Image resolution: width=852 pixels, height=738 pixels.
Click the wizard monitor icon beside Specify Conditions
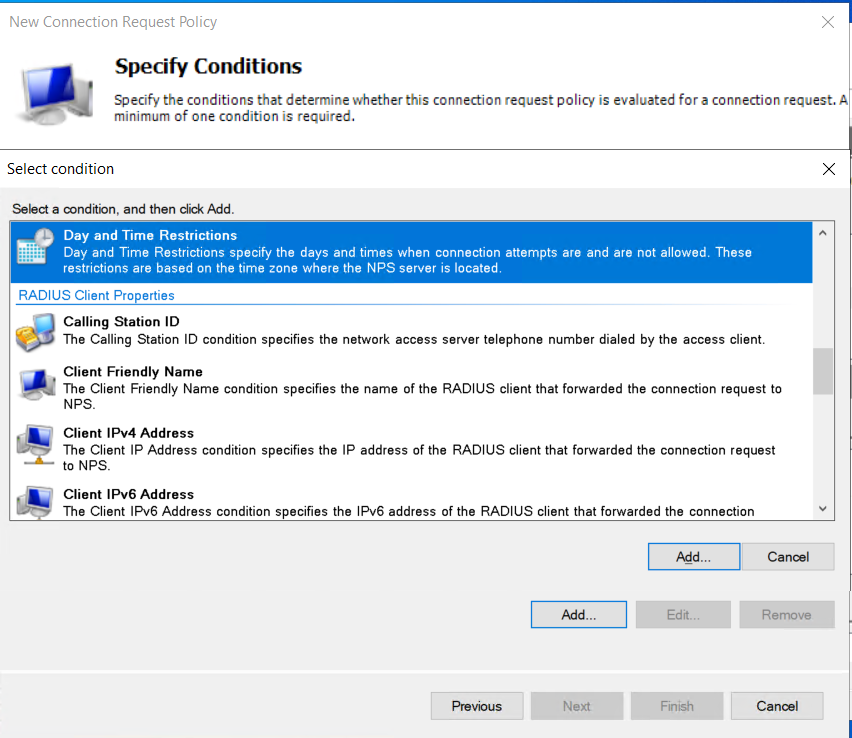(54, 94)
